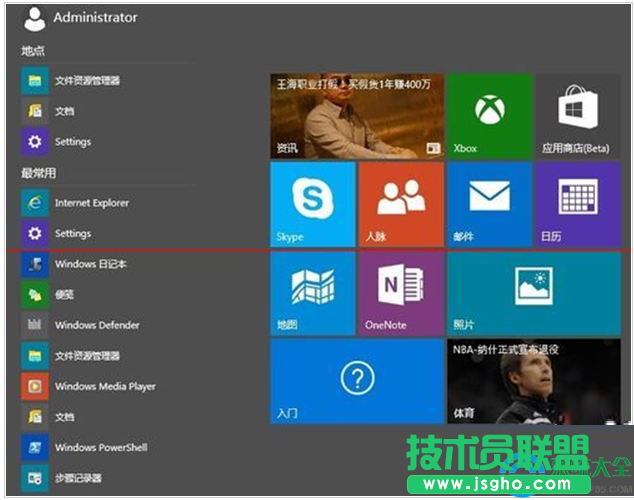Open 文档 below Windows Media Player
This screenshot has width=634, height=500.
click(x=48, y=417)
